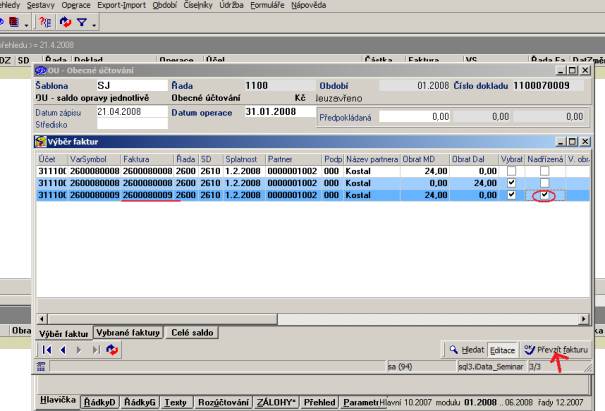Screen dimensions: 605x411
Task: Click refresh icon beside navigation arrows
Action: (112, 350)
